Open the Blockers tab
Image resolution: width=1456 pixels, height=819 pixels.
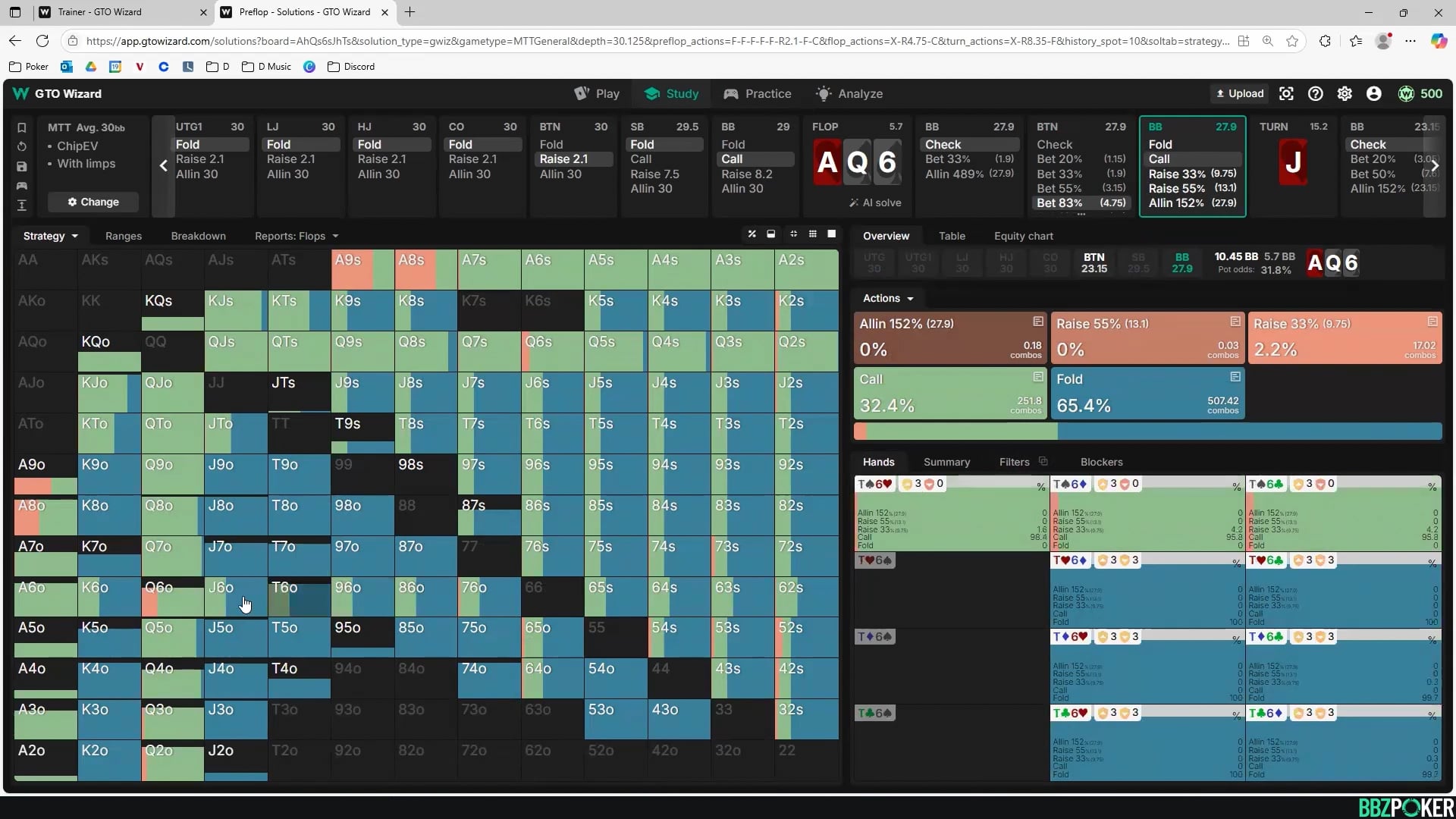(1101, 462)
